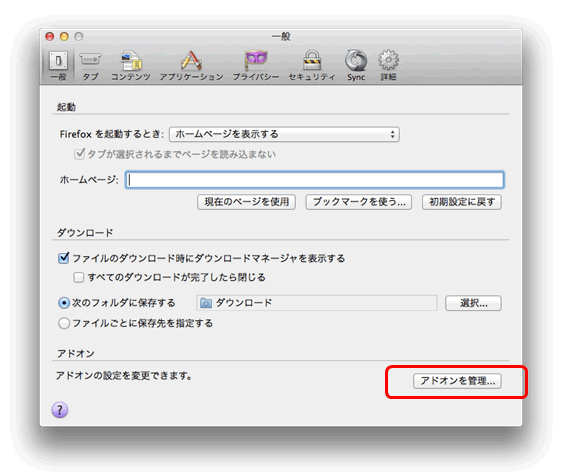This screenshot has height=472, width=563.
Task: Open the Sync preferences pane
Action: click(x=356, y=65)
